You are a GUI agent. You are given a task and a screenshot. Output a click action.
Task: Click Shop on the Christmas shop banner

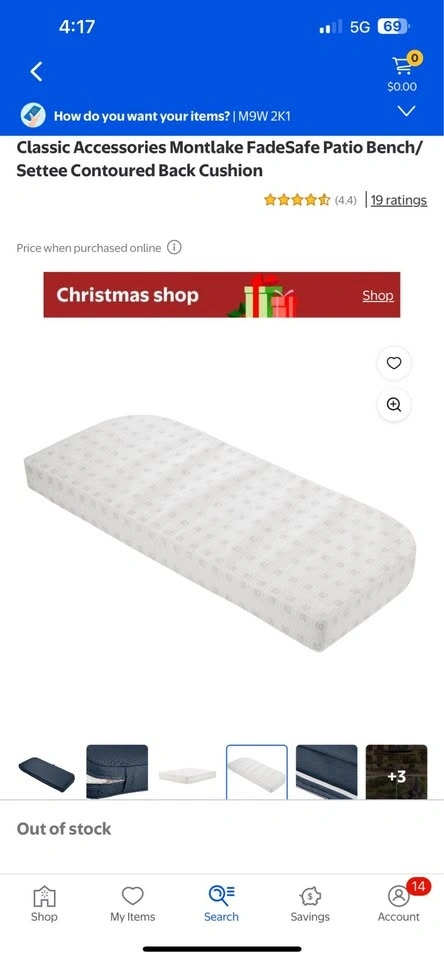(x=377, y=296)
